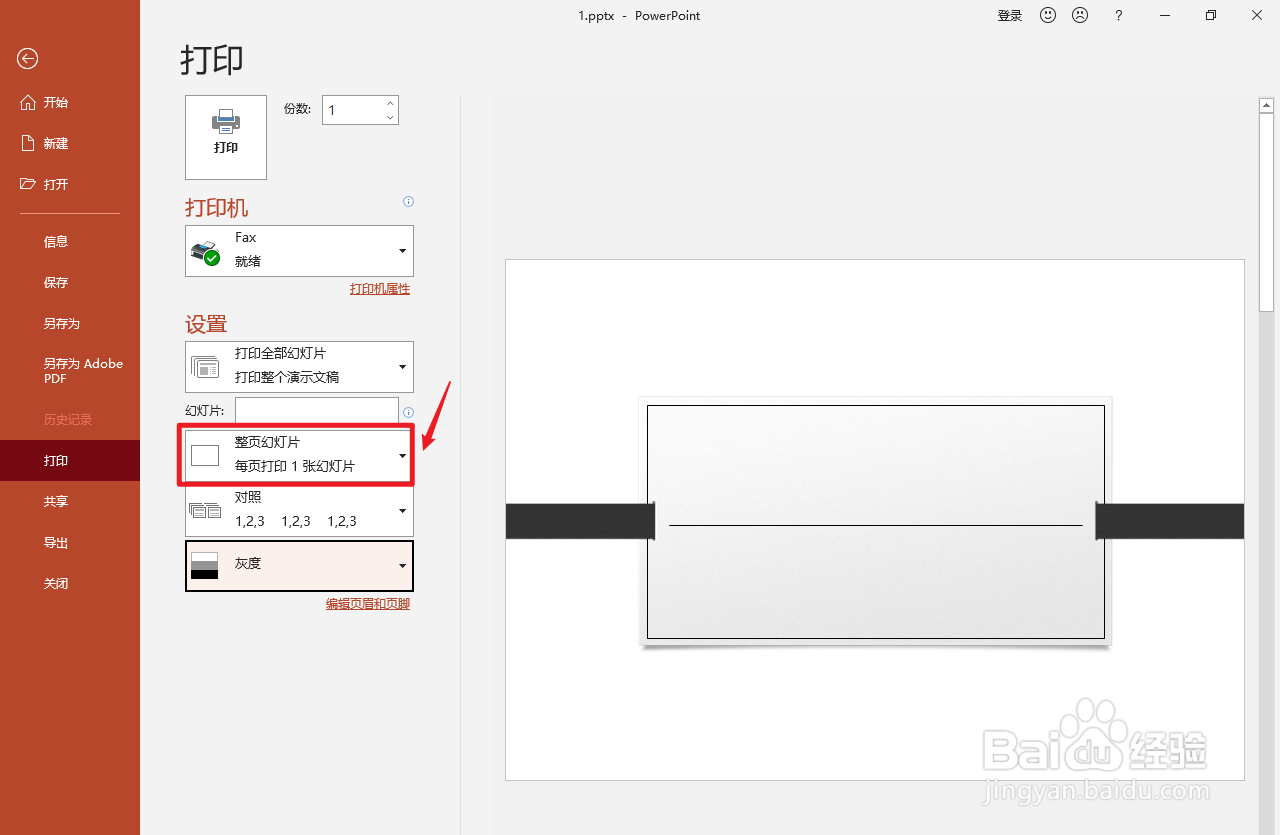The image size is (1280, 835).
Task: Select 新建 in the sidebar
Action: (70, 144)
